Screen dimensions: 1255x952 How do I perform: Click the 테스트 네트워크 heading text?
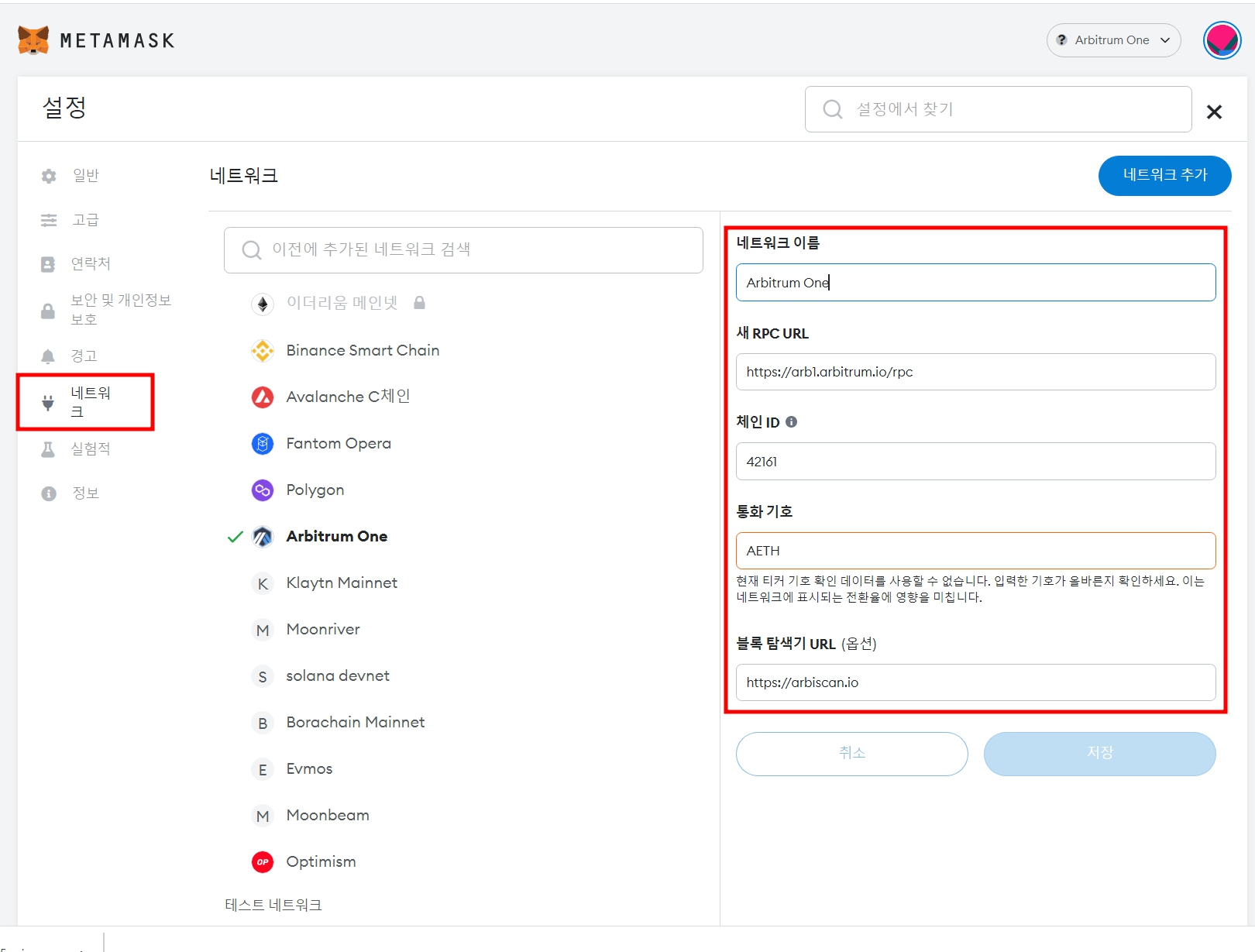(x=273, y=905)
